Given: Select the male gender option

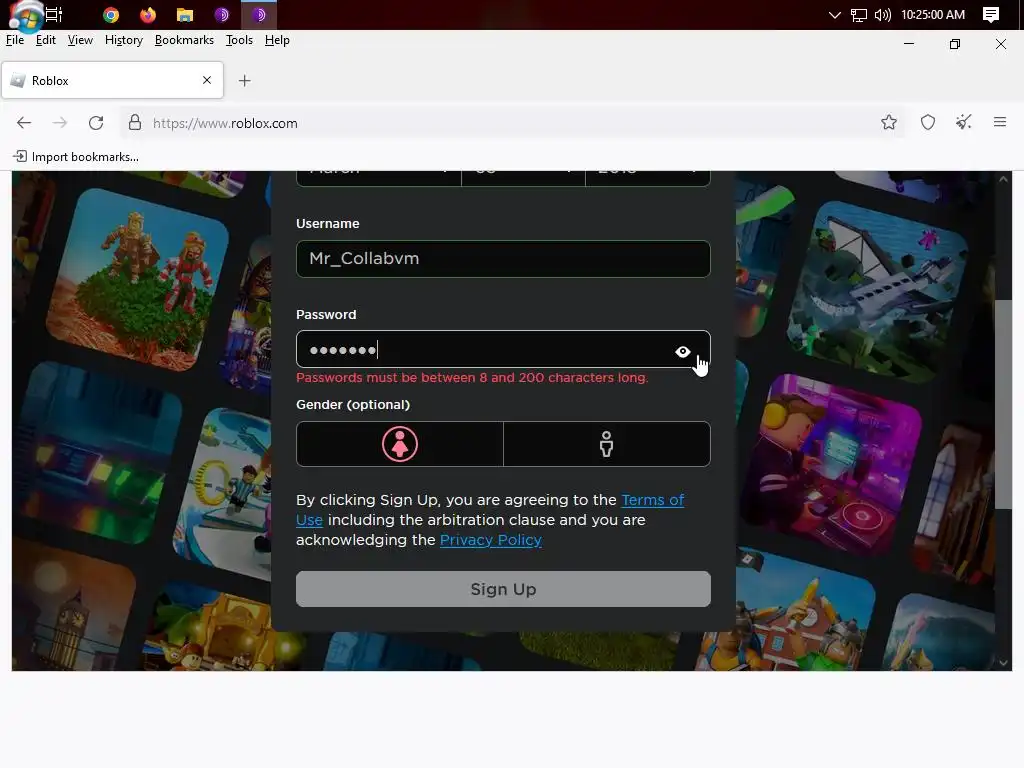Looking at the screenshot, I should [607, 444].
